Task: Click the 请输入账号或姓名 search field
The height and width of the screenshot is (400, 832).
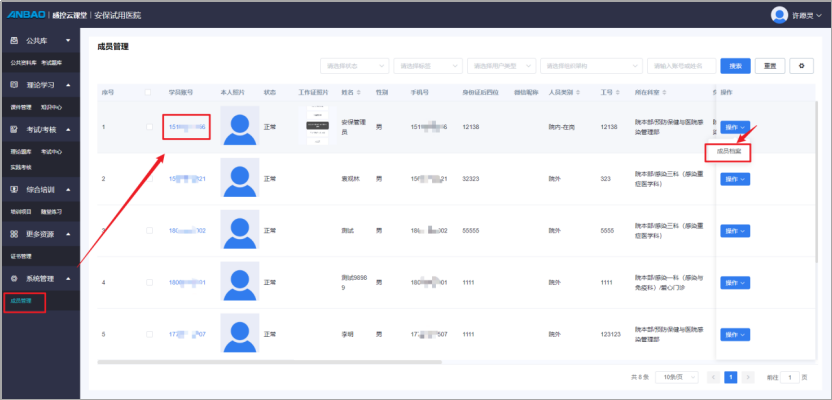Action: point(681,66)
